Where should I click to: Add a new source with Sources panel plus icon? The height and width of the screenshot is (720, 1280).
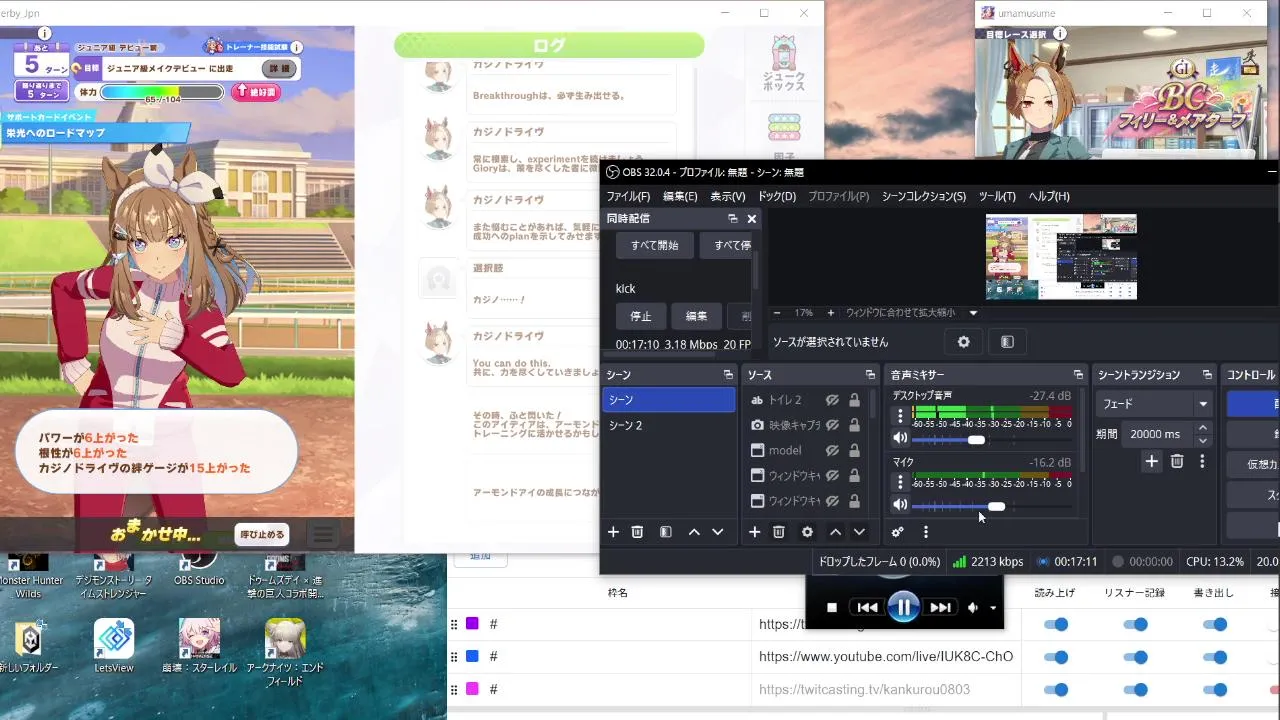tap(755, 532)
